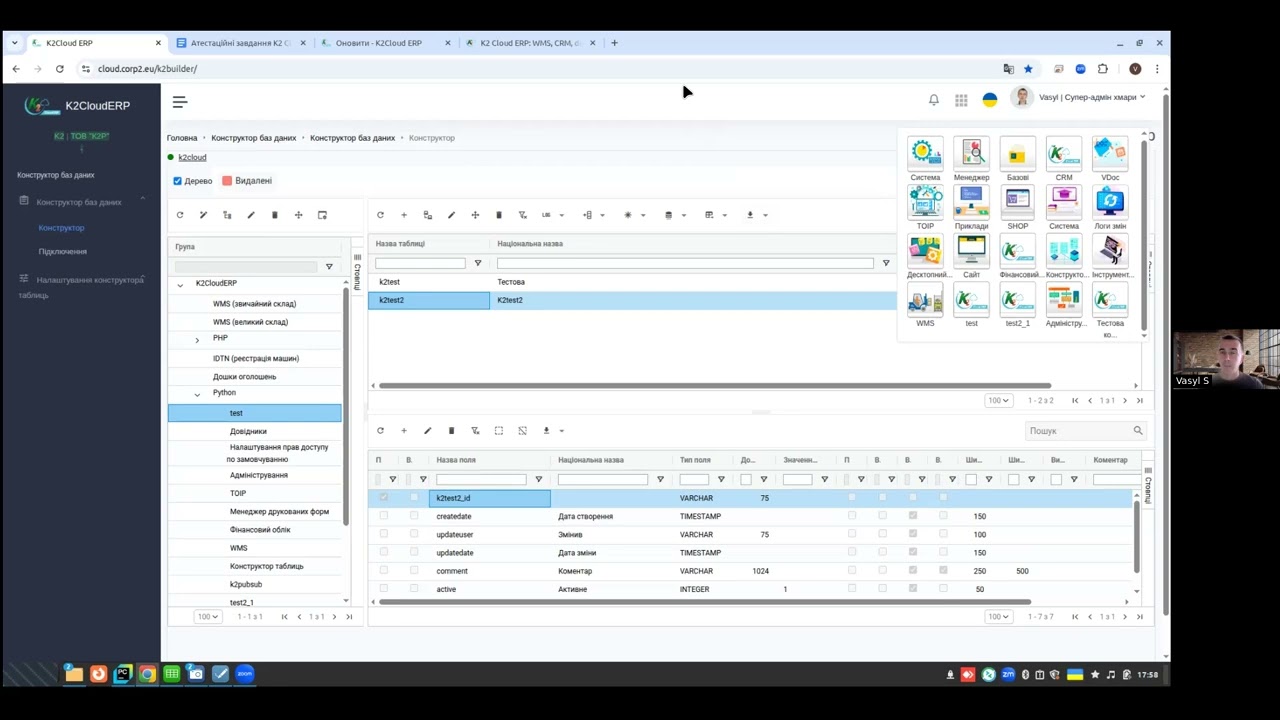The image size is (1280, 720).
Task: Delete selected group with trash icon
Action: click(x=275, y=215)
